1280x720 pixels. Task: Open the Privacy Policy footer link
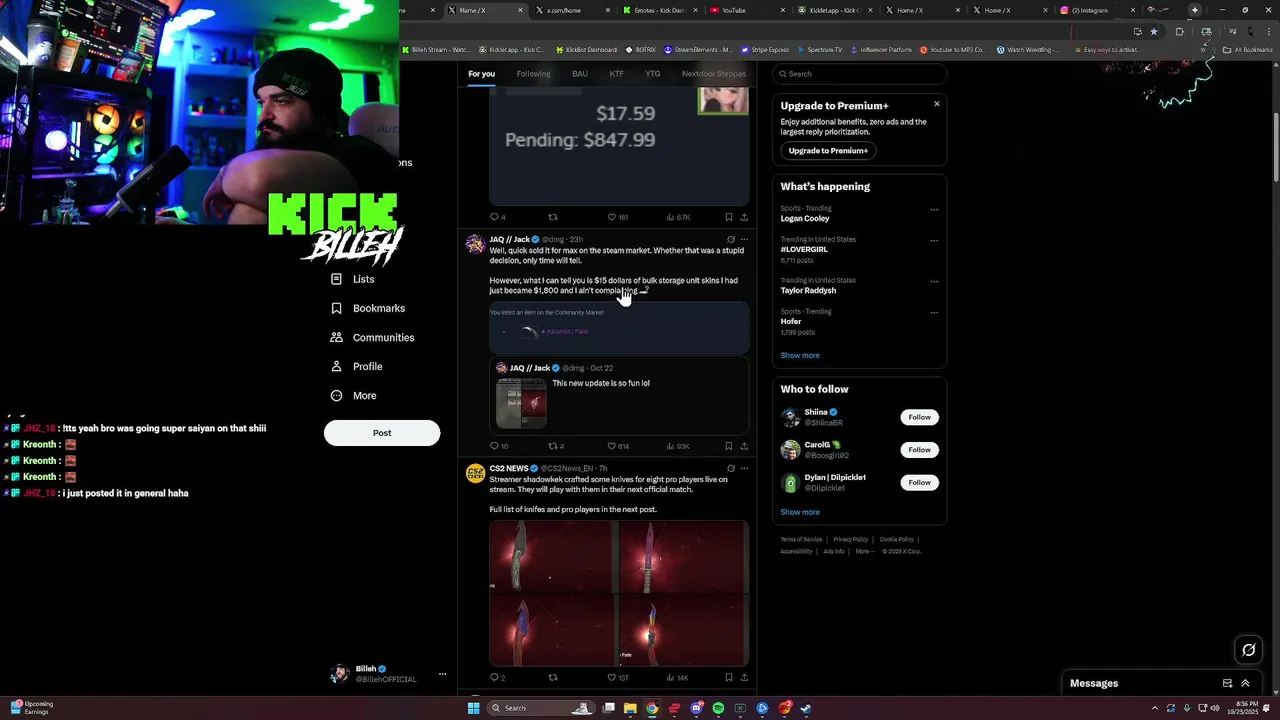pos(850,539)
